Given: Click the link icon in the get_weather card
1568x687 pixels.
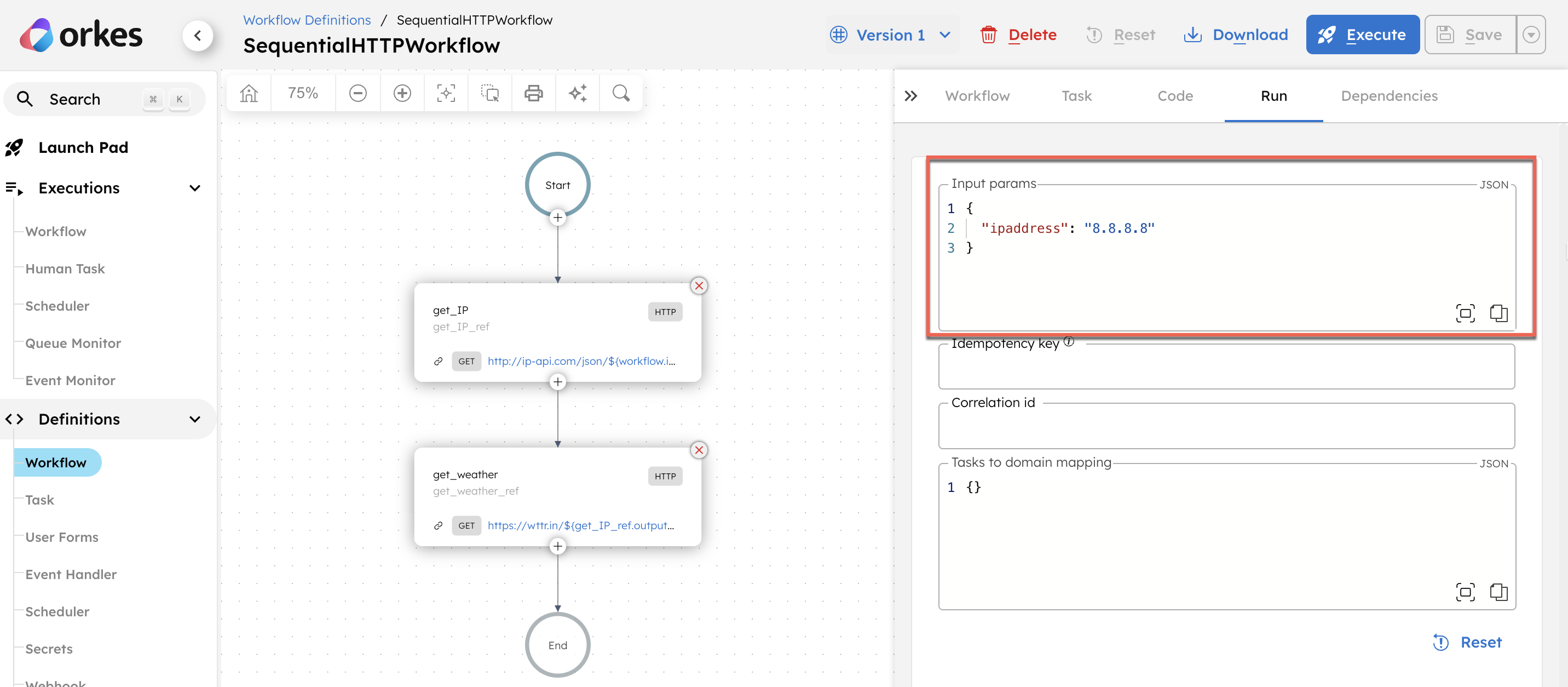Looking at the screenshot, I should point(438,525).
